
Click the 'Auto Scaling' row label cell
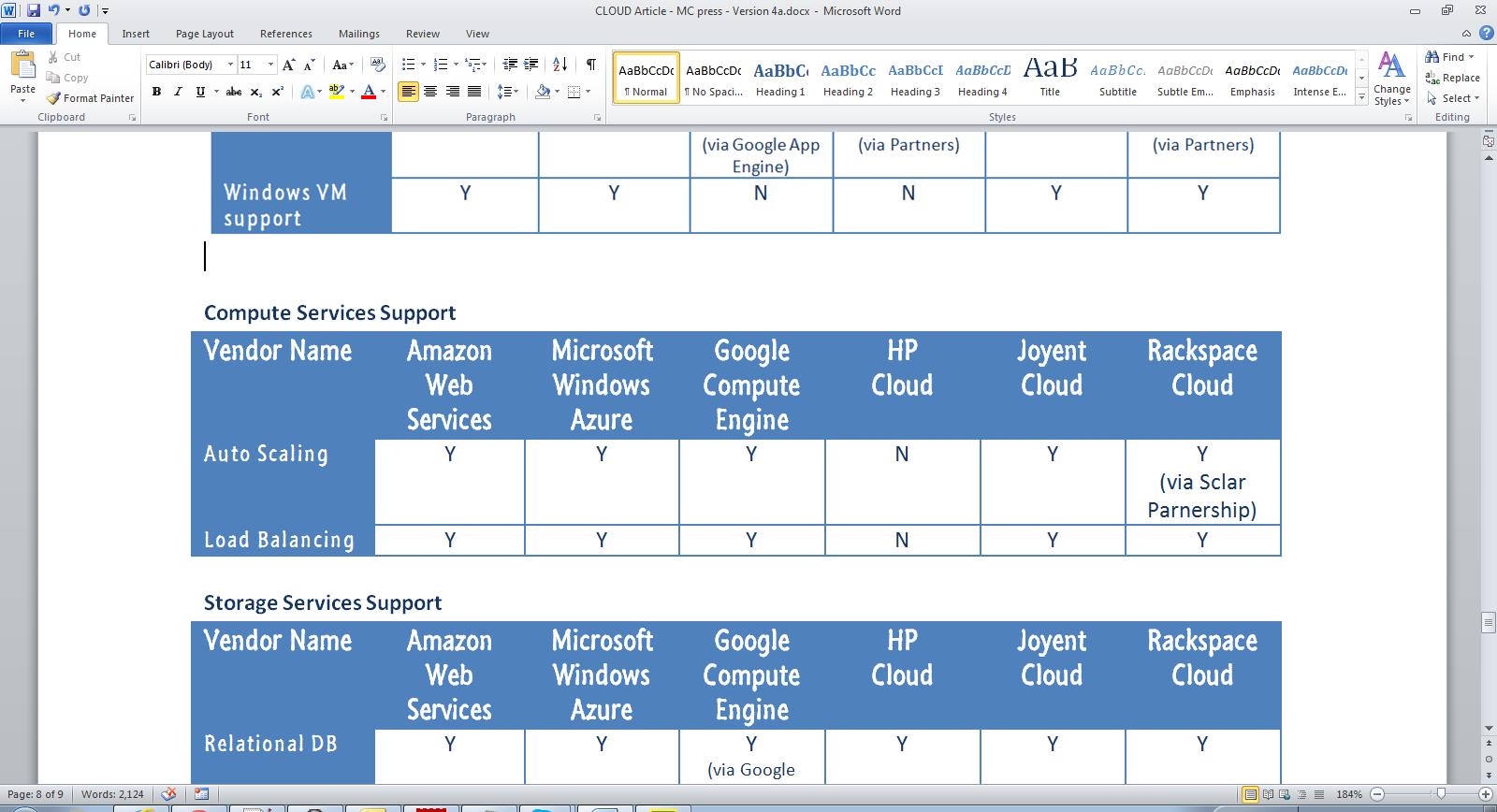point(283,482)
